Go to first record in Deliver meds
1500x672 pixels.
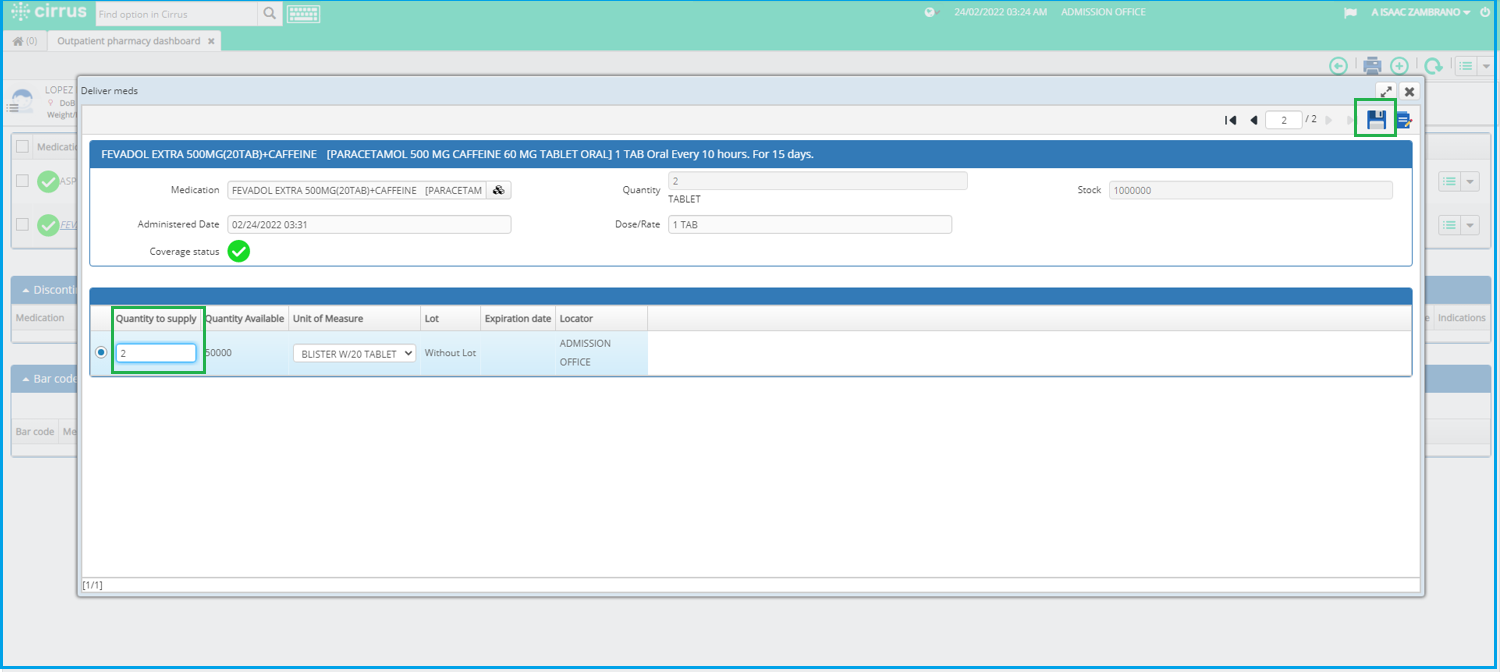click(x=1230, y=120)
